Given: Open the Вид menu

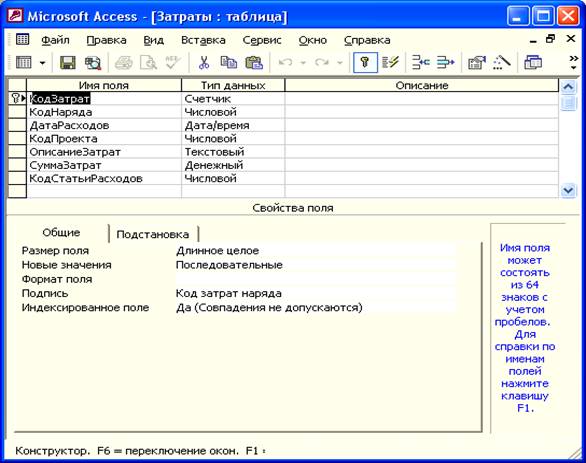Looking at the screenshot, I should click(x=154, y=40).
